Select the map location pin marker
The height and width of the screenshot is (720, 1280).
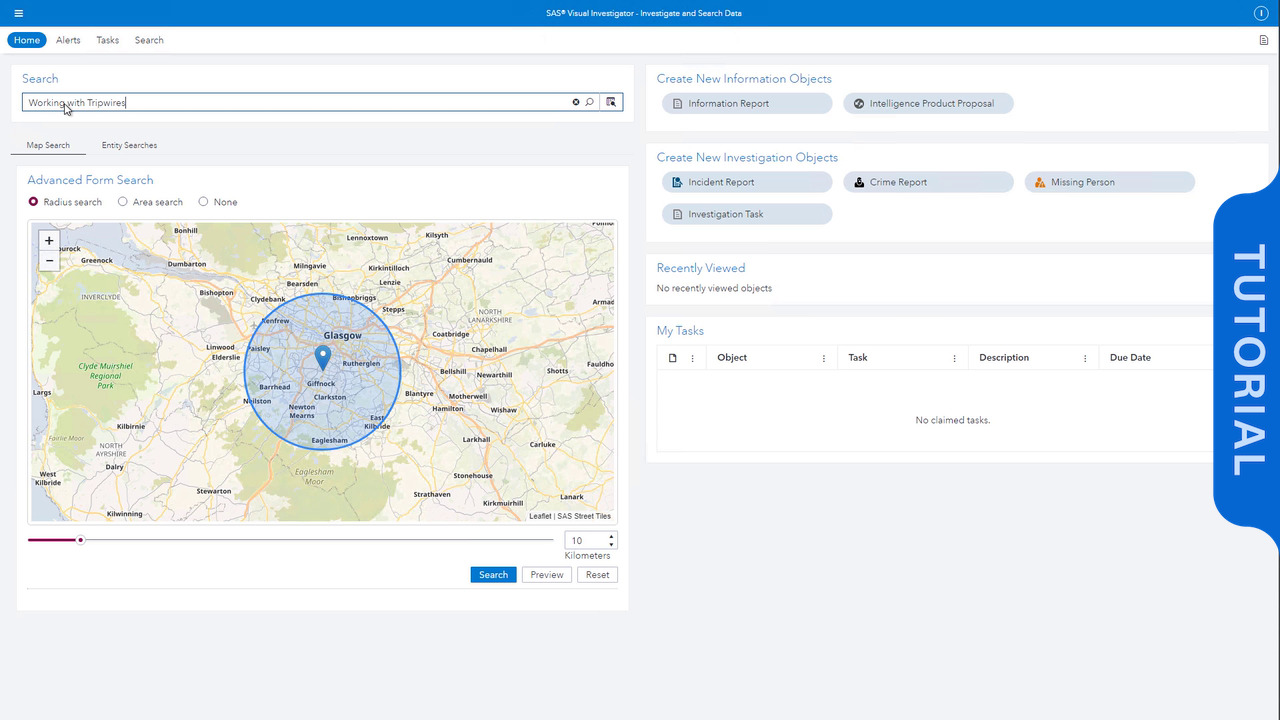click(x=323, y=357)
